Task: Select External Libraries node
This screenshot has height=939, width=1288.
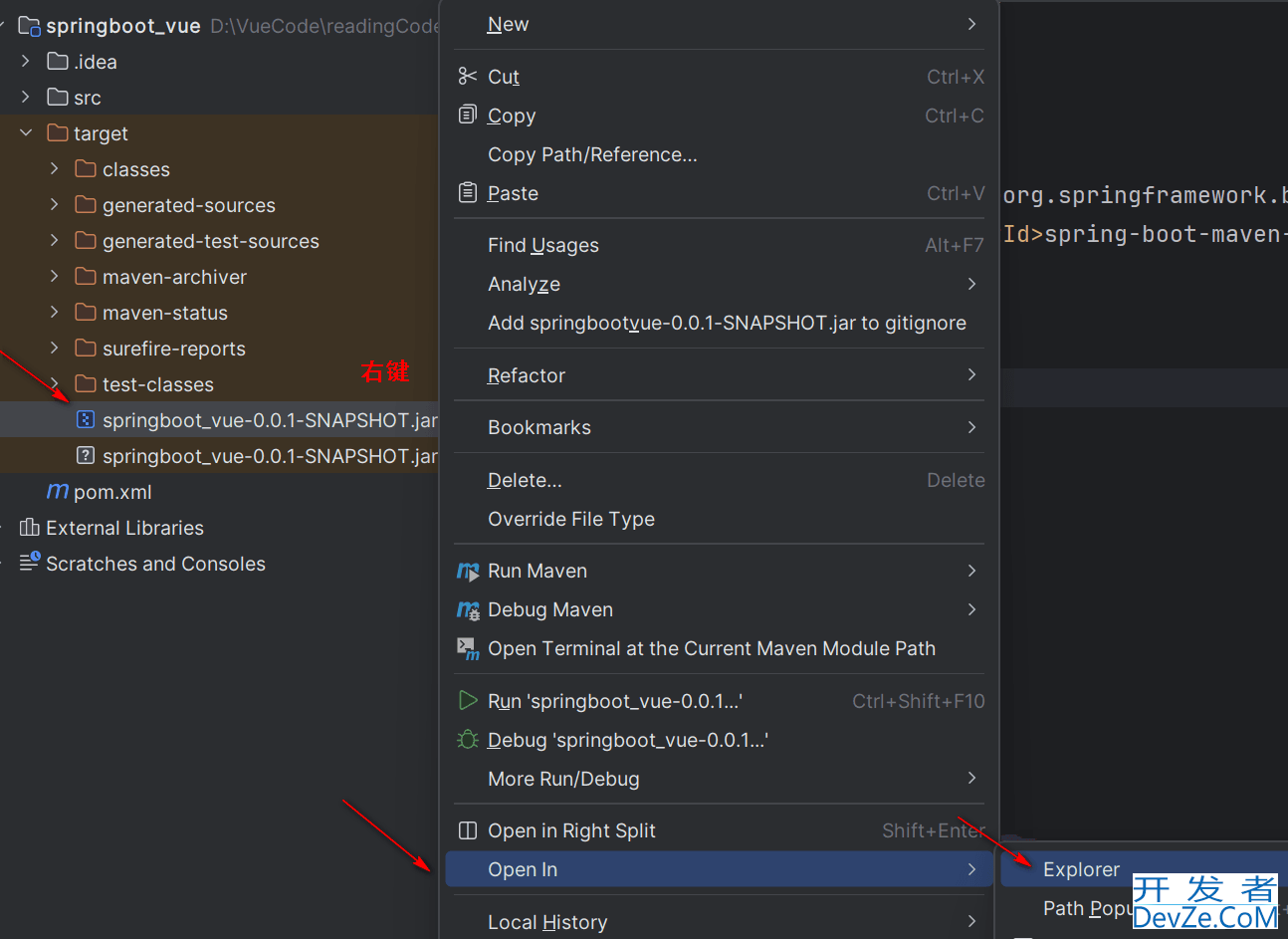Action: click(x=124, y=528)
